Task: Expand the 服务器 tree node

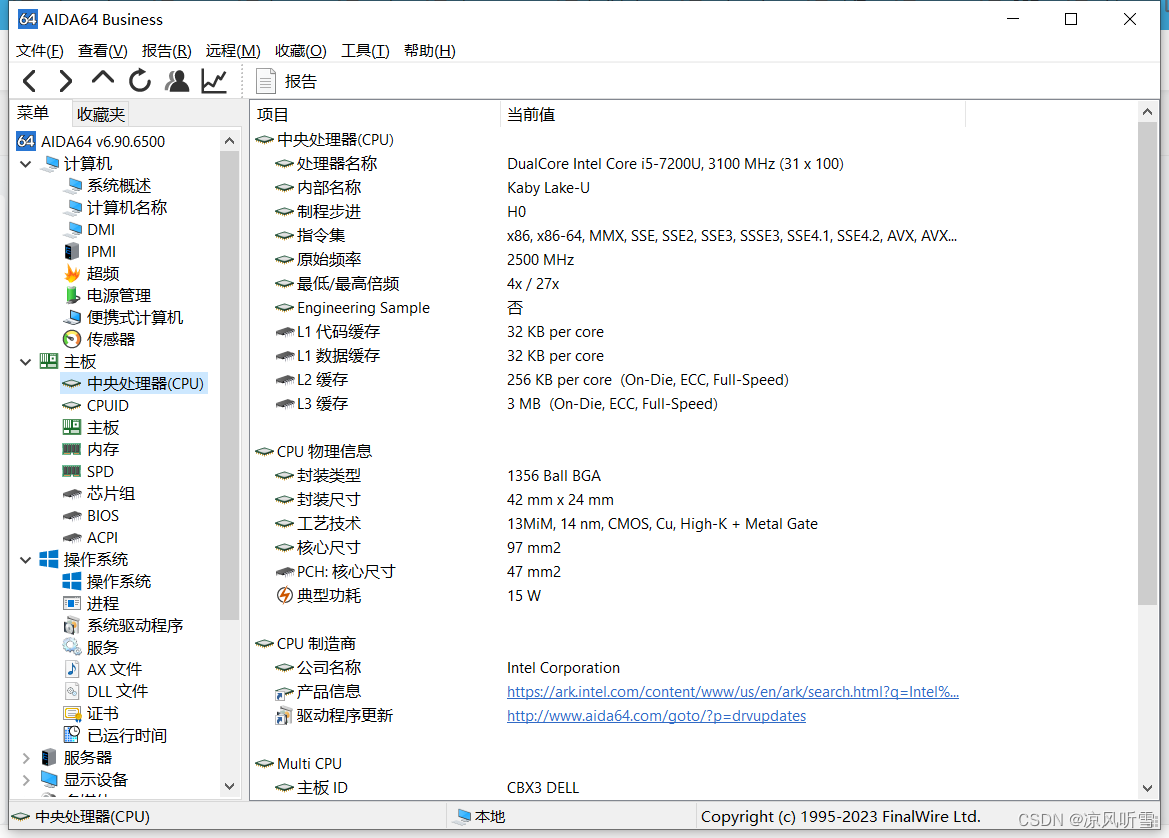Action: point(25,757)
